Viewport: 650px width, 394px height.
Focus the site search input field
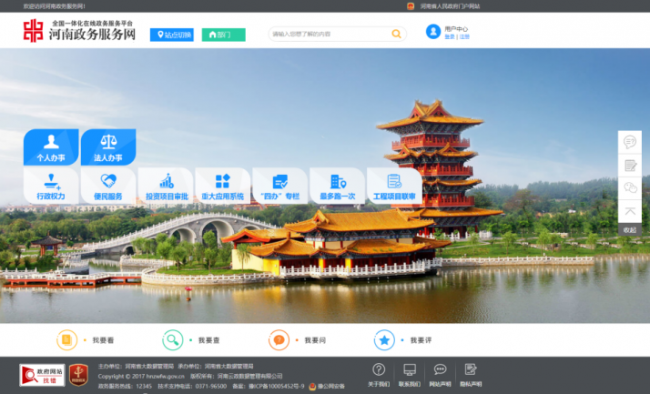330,34
